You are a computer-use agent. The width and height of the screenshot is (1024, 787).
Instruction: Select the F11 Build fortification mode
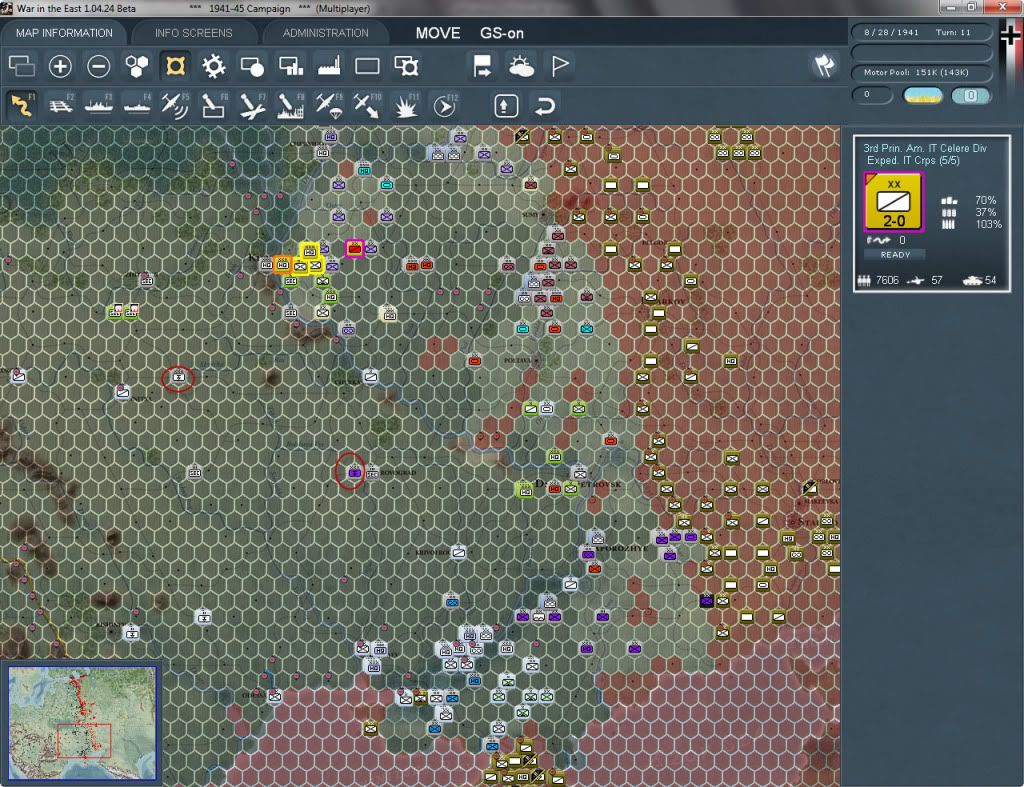point(406,105)
